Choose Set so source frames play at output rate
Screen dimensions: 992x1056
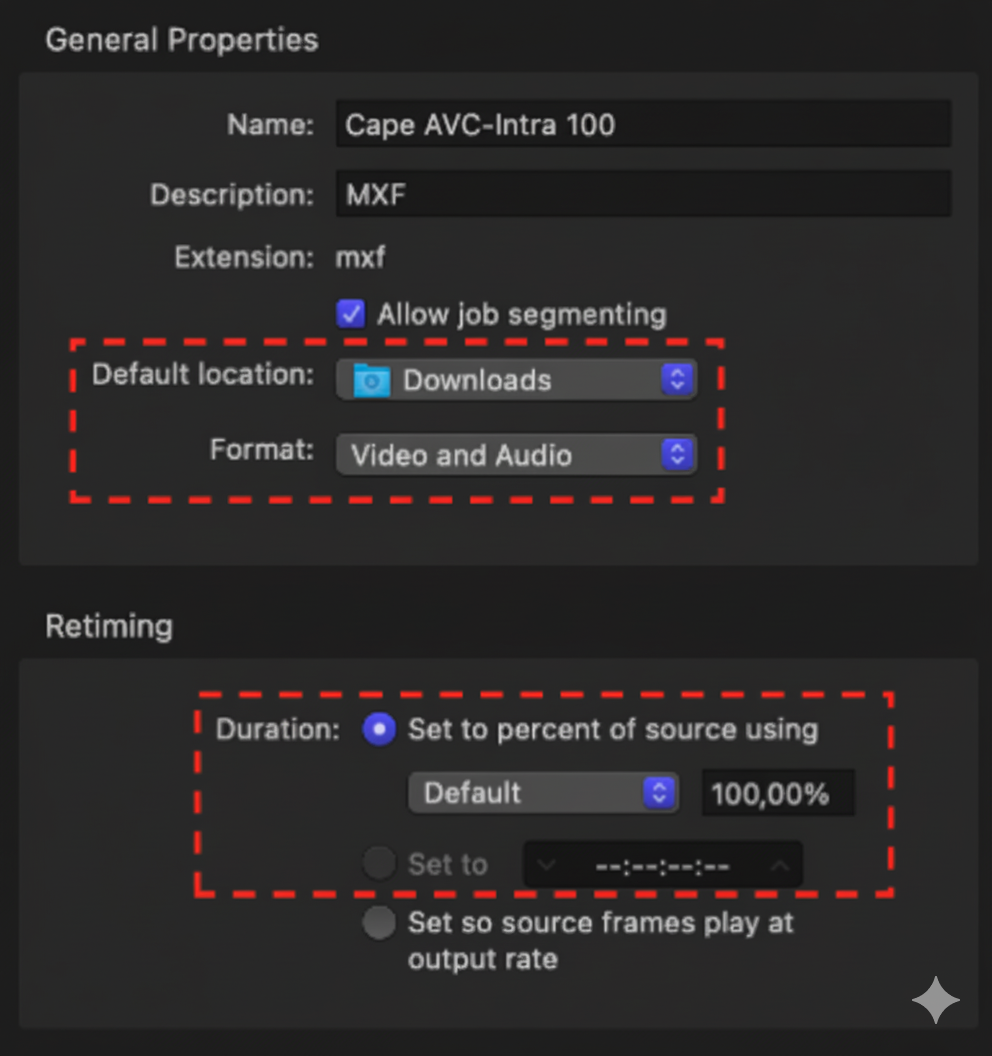point(379,923)
